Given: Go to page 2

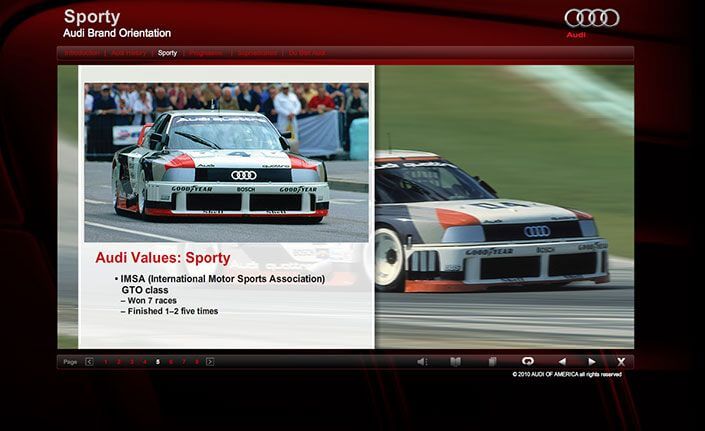Looking at the screenshot, I should (x=119, y=362).
